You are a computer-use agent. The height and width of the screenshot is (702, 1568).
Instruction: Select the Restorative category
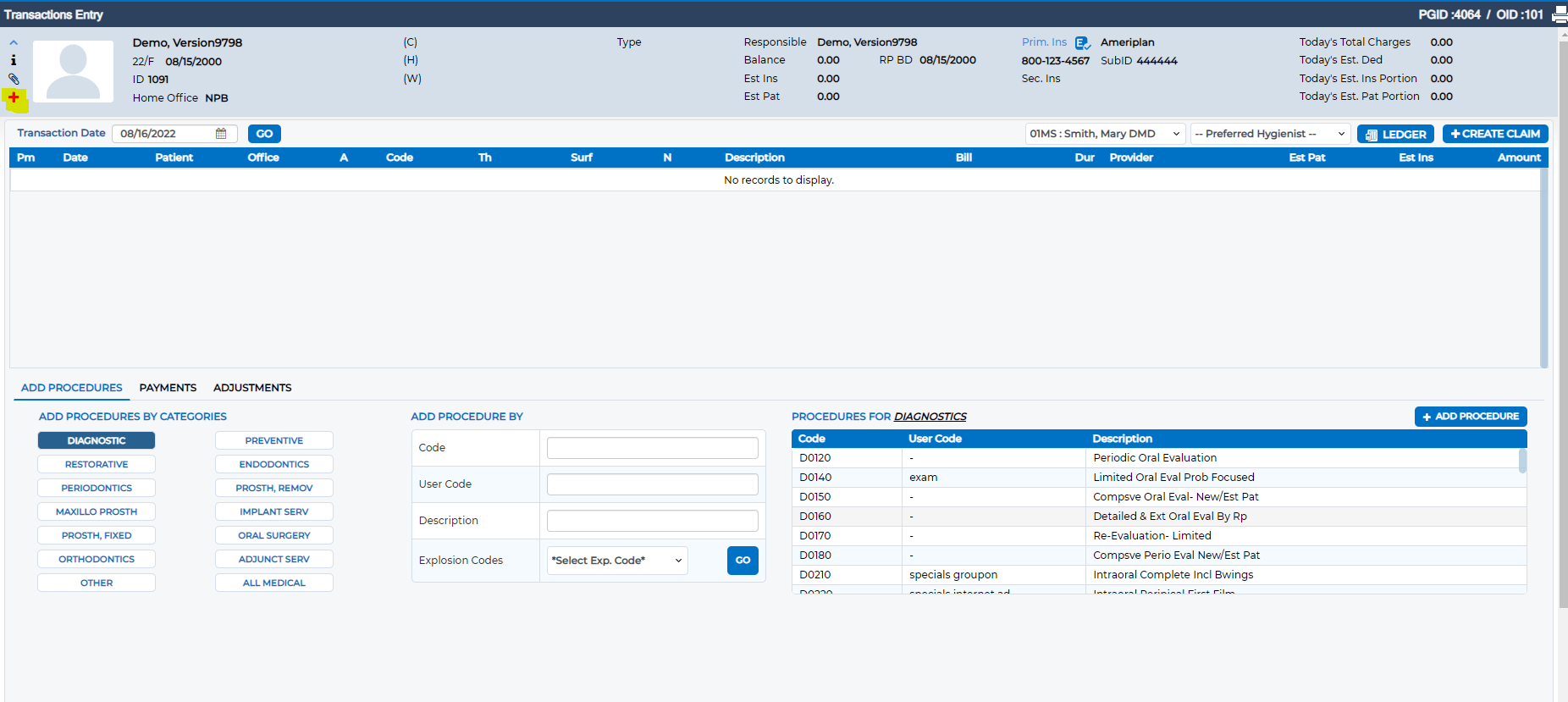point(97,464)
